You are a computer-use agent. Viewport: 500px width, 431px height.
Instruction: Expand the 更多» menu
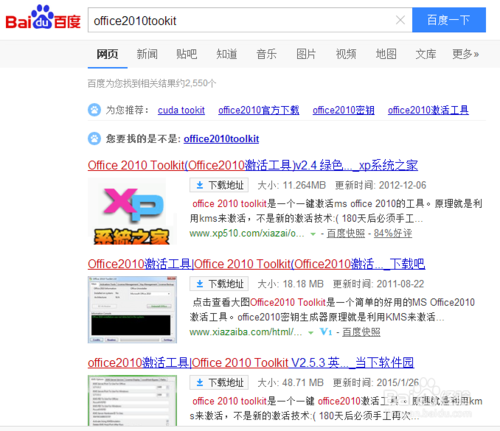point(466,54)
